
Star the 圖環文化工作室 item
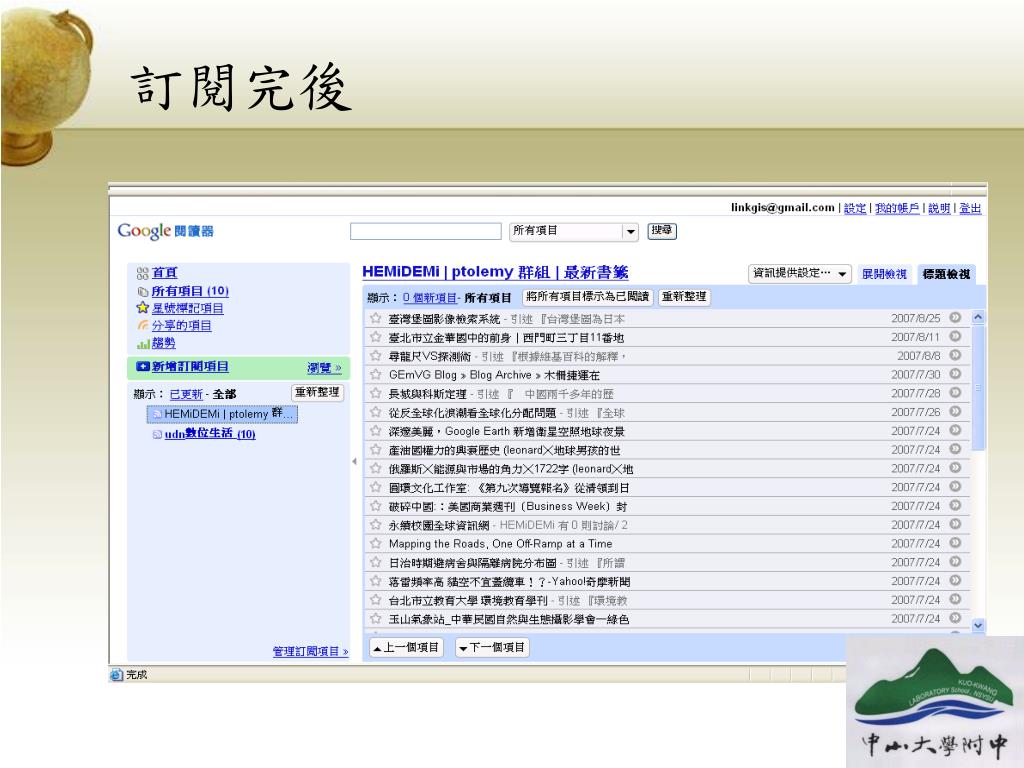pos(376,487)
